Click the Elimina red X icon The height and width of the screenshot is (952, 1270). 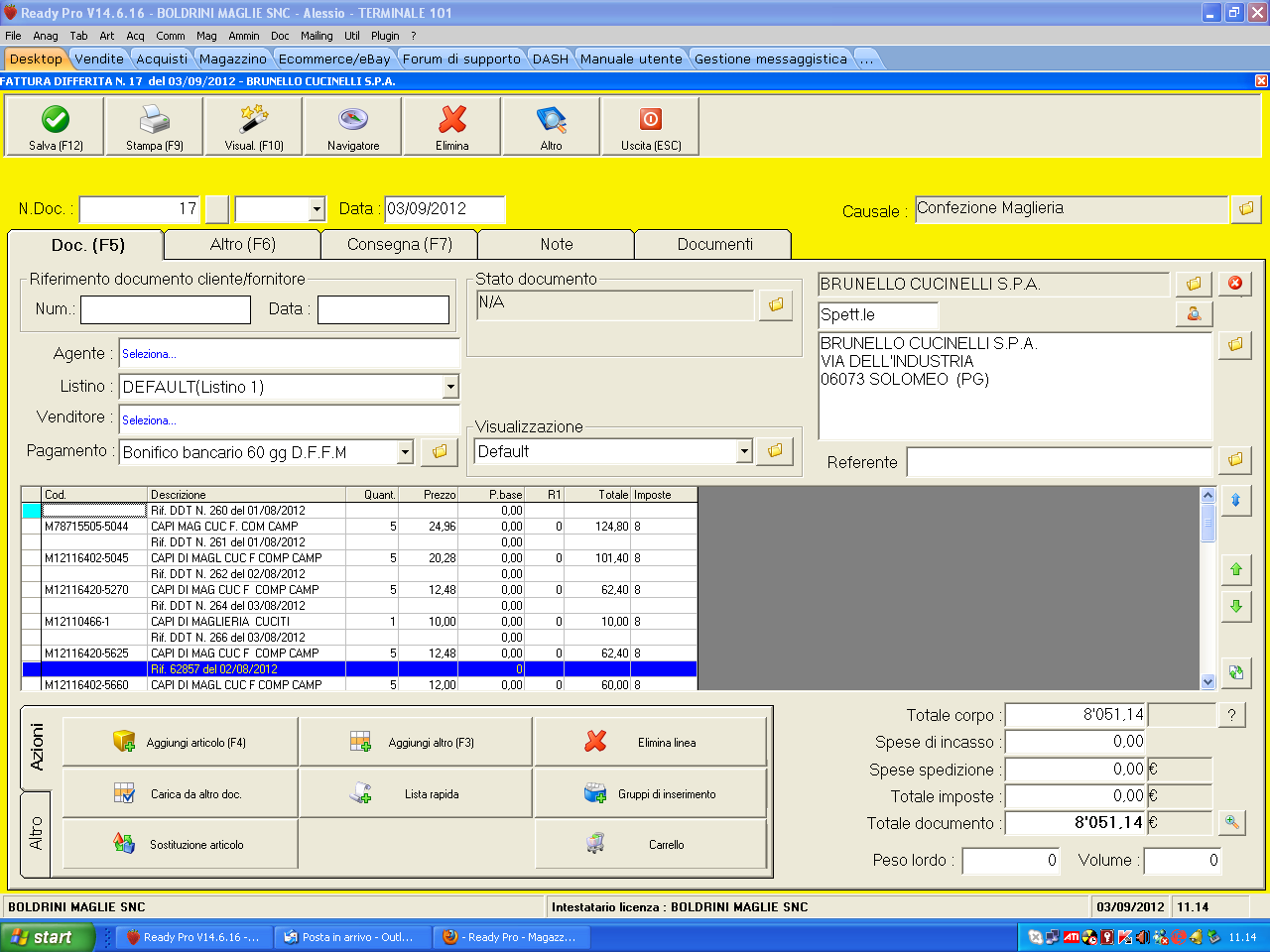click(x=452, y=120)
